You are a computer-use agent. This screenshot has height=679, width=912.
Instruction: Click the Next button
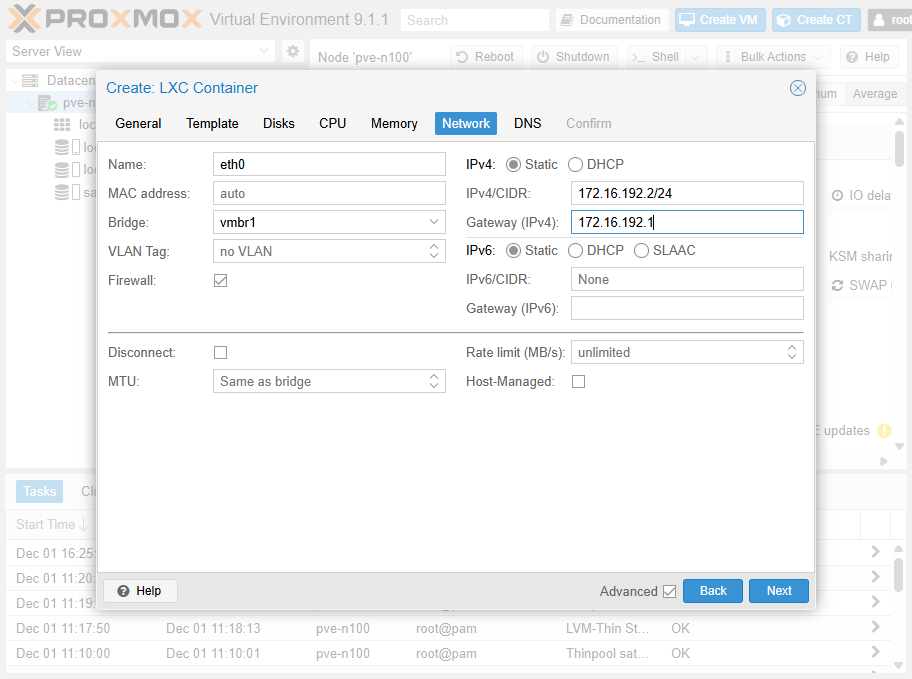coord(778,591)
